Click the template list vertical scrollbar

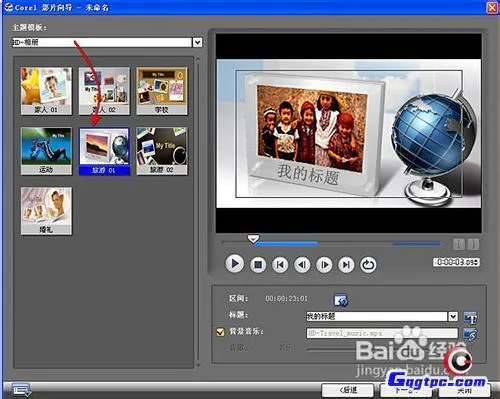(x=198, y=212)
